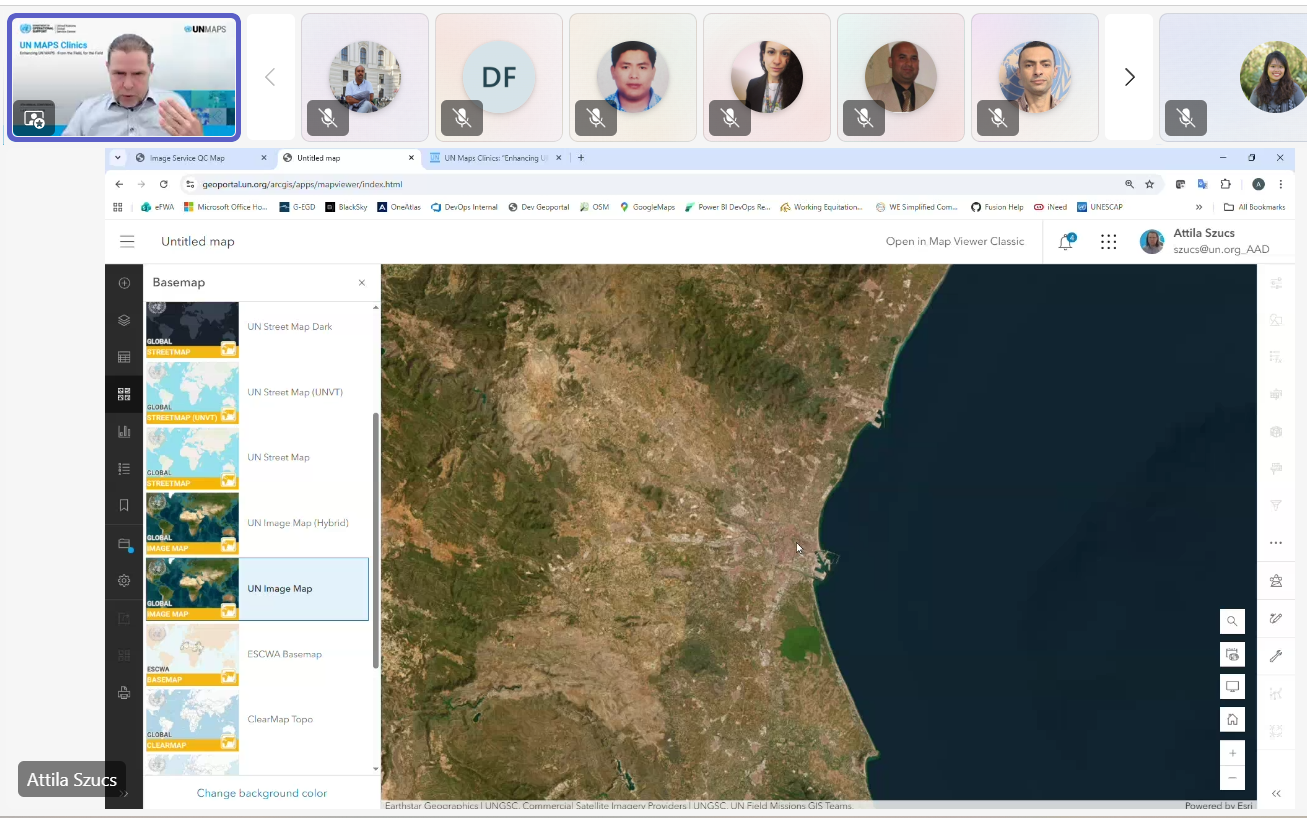This screenshot has width=1307, height=818.
Task: Collapse the right-side settings toolbar
Action: coord(1276,793)
